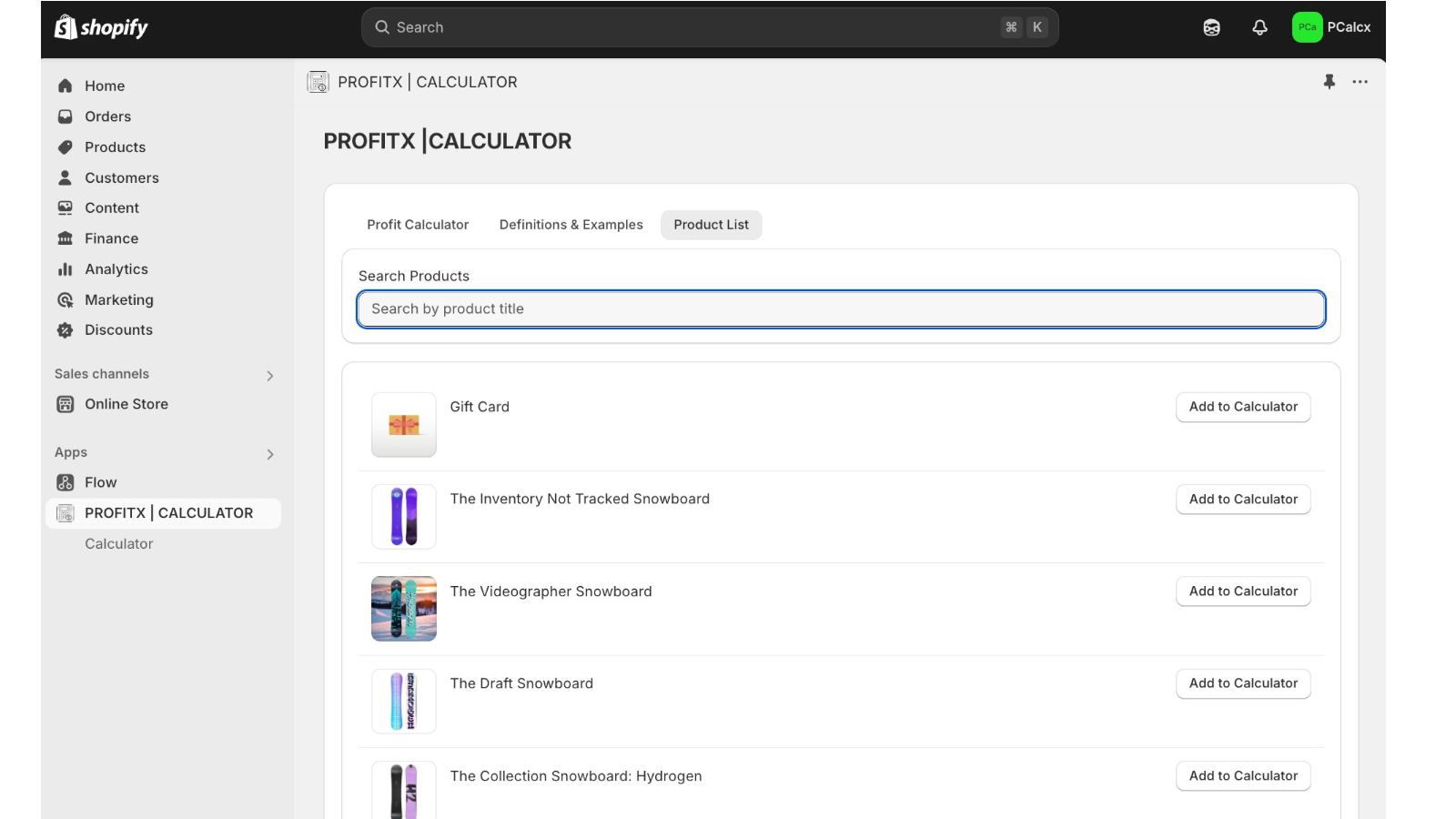
Task: Open the notifications bell
Action: click(x=1259, y=27)
